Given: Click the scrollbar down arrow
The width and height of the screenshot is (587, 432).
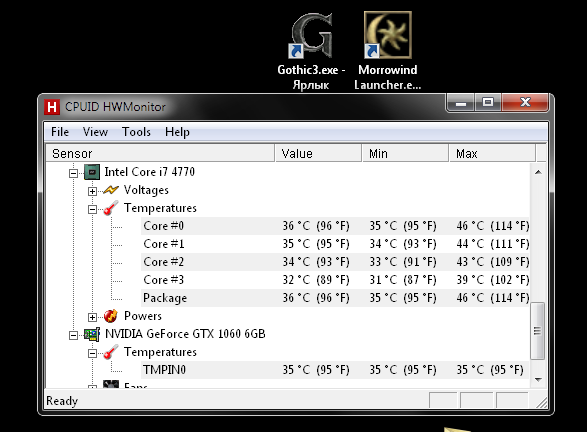Looking at the screenshot, I should click(538, 380).
